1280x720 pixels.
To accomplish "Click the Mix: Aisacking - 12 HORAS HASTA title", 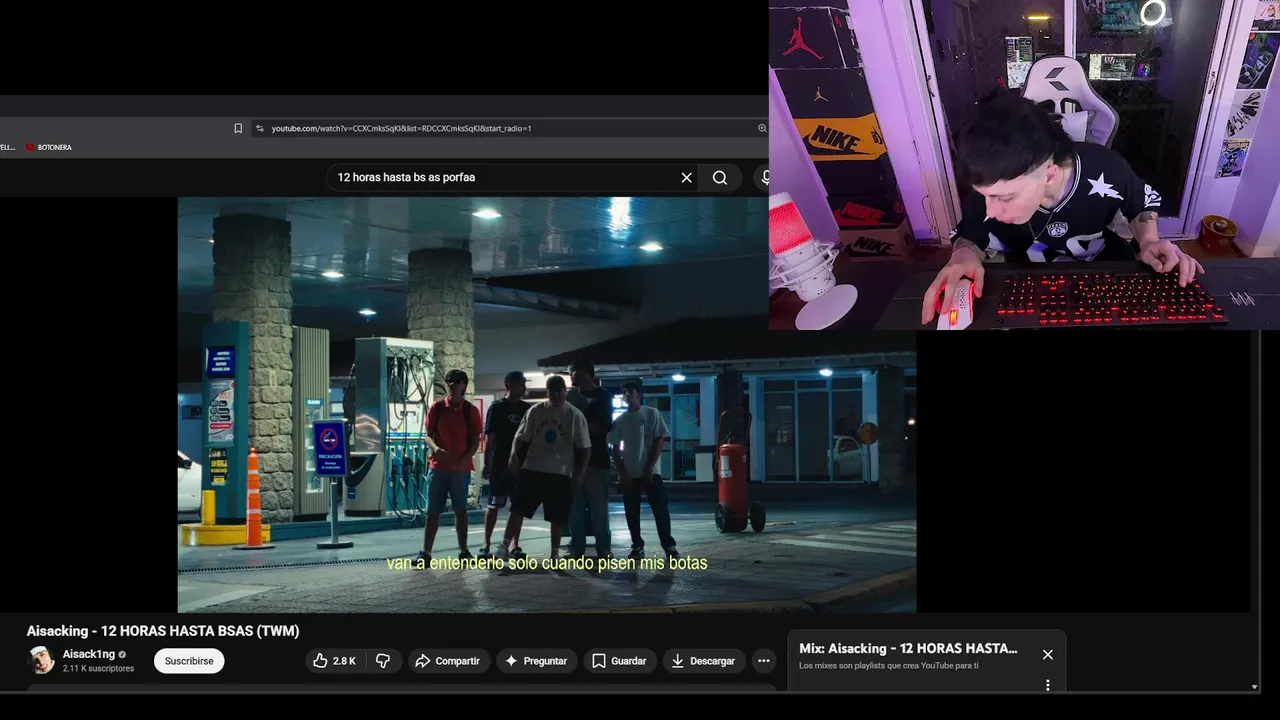I will pyautogui.click(x=908, y=648).
